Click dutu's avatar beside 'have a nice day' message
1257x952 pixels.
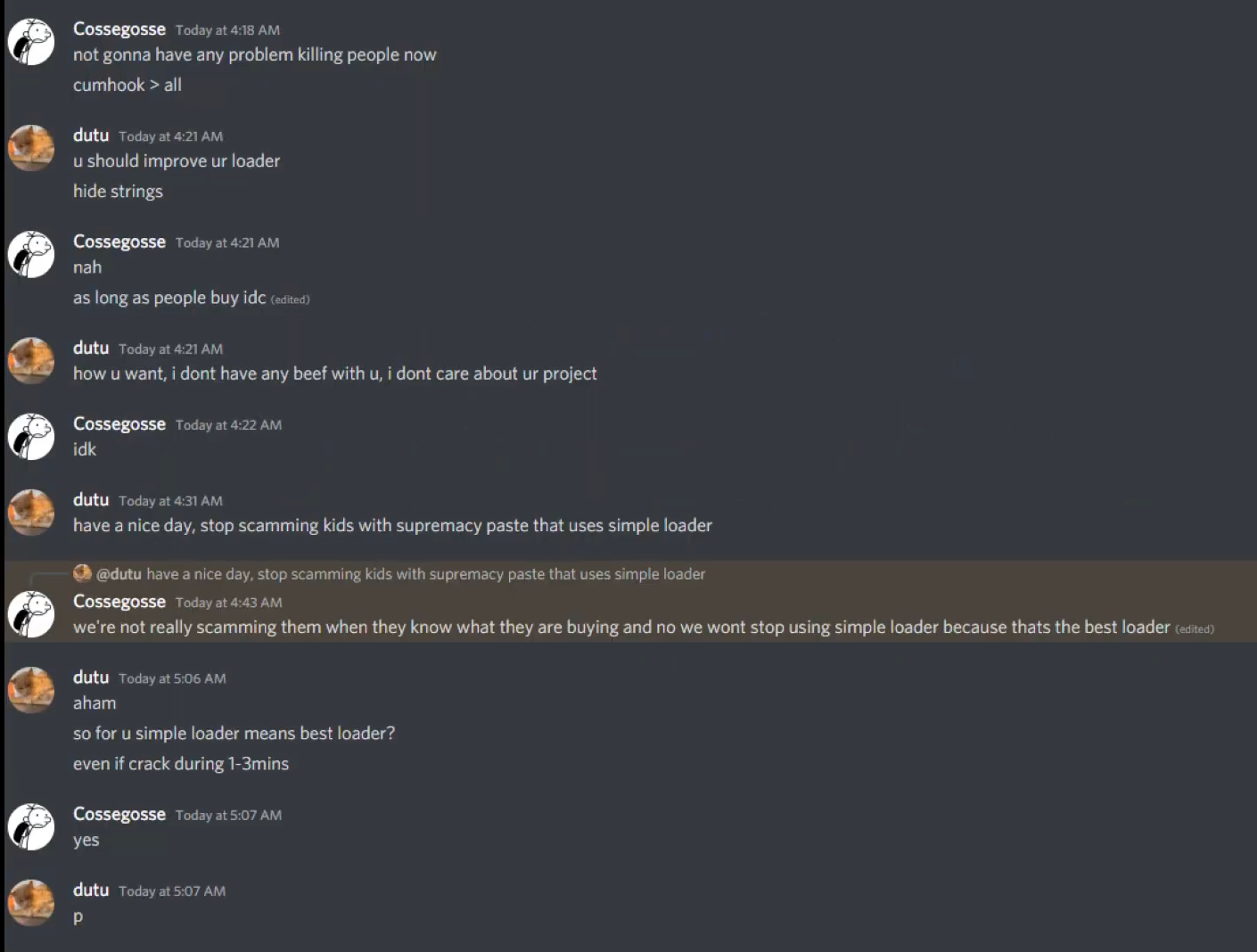pyautogui.click(x=31, y=512)
